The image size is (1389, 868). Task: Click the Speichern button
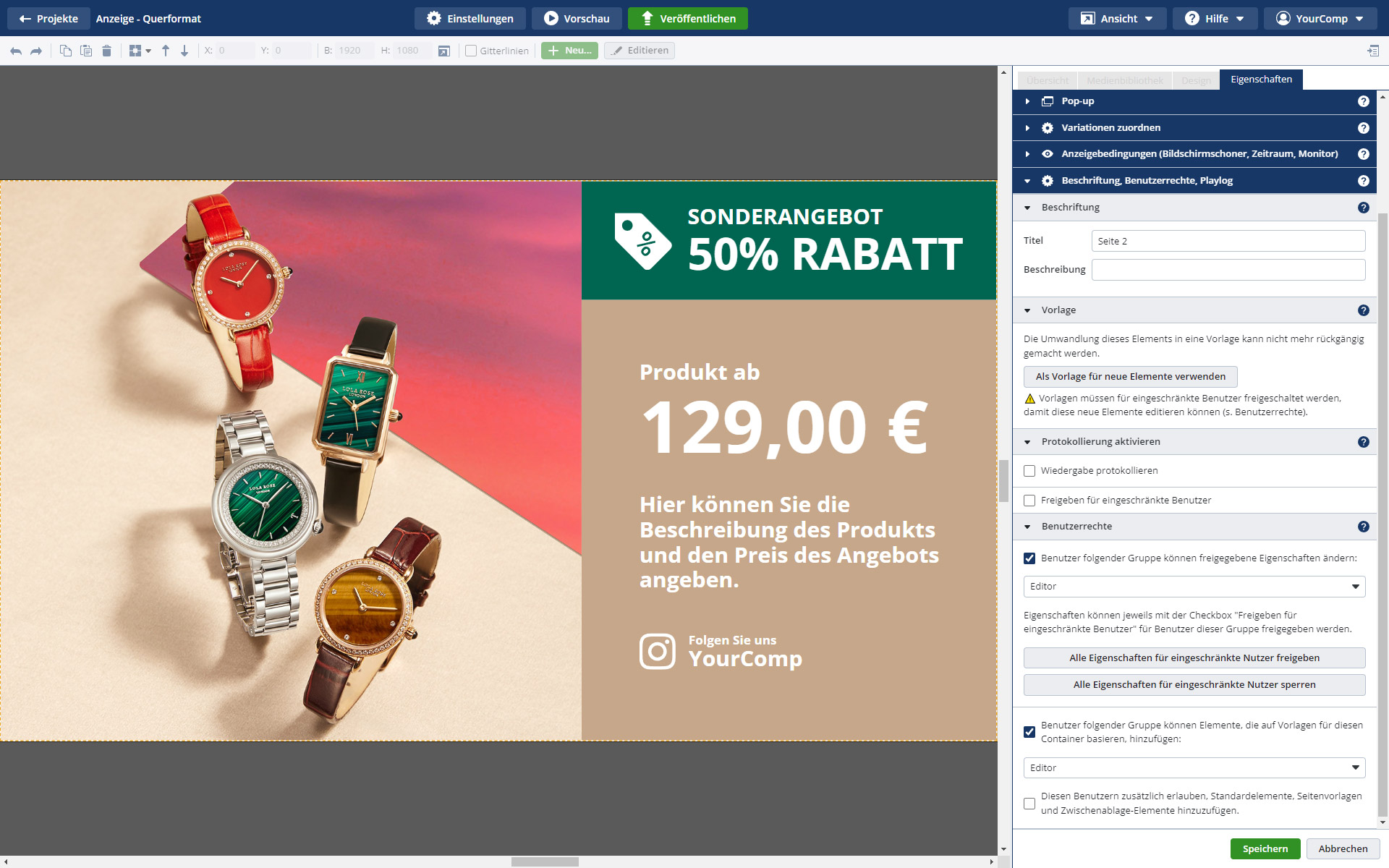1265,848
